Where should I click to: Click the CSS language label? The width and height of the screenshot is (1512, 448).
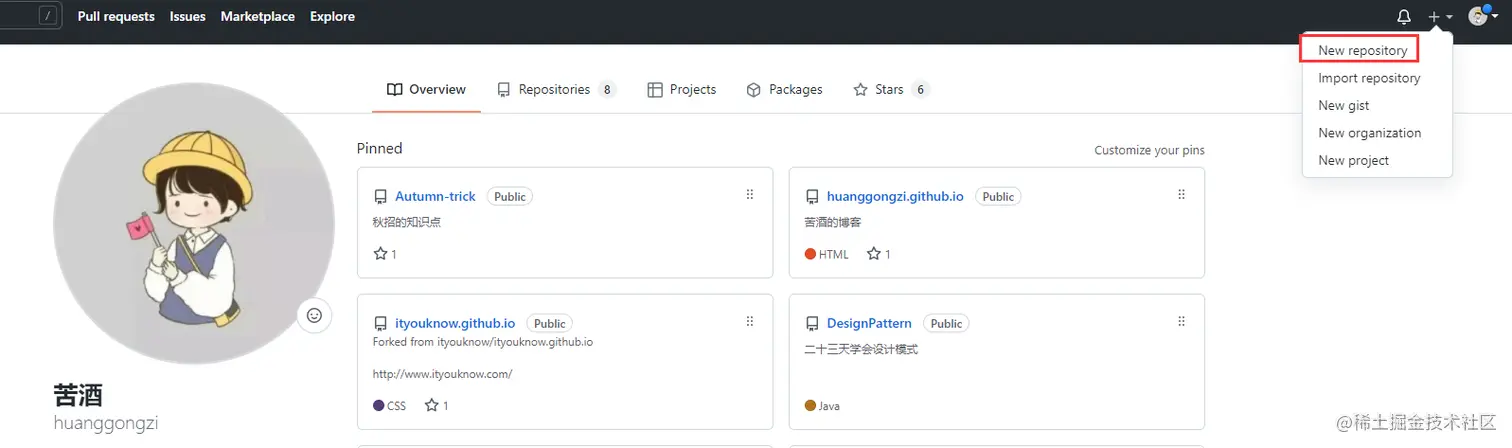pos(396,406)
